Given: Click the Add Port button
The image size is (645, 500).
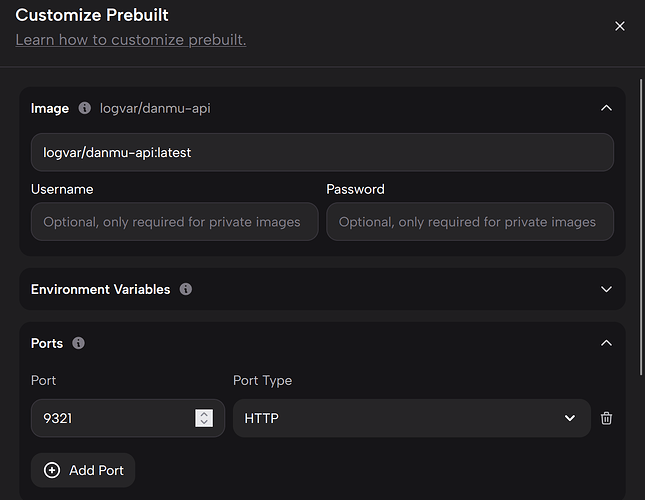Looking at the screenshot, I should (83, 470).
